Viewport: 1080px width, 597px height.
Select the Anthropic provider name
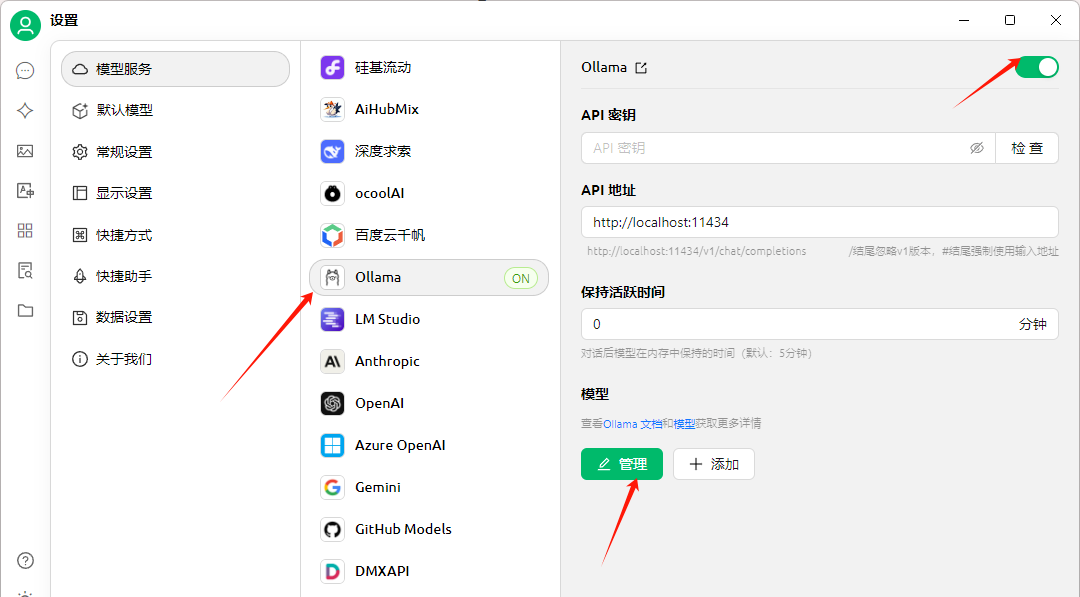click(387, 362)
